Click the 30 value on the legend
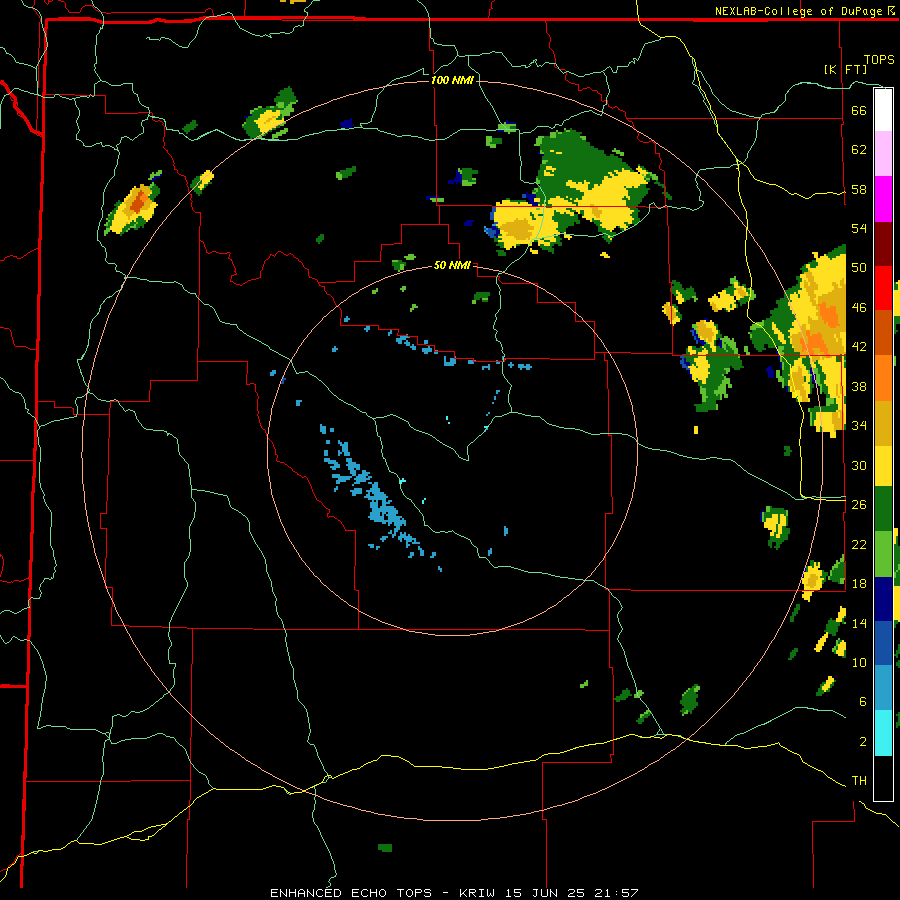The width and height of the screenshot is (900, 900). 859,465
